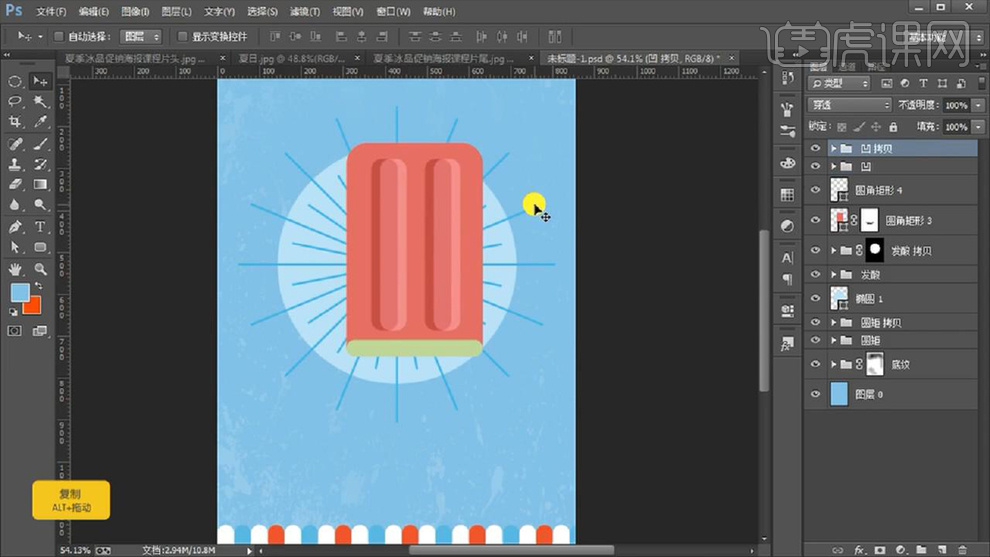Switch to the 夏日.jpg document tab
The height and width of the screenshot is (557, 990).
point(286,59)
